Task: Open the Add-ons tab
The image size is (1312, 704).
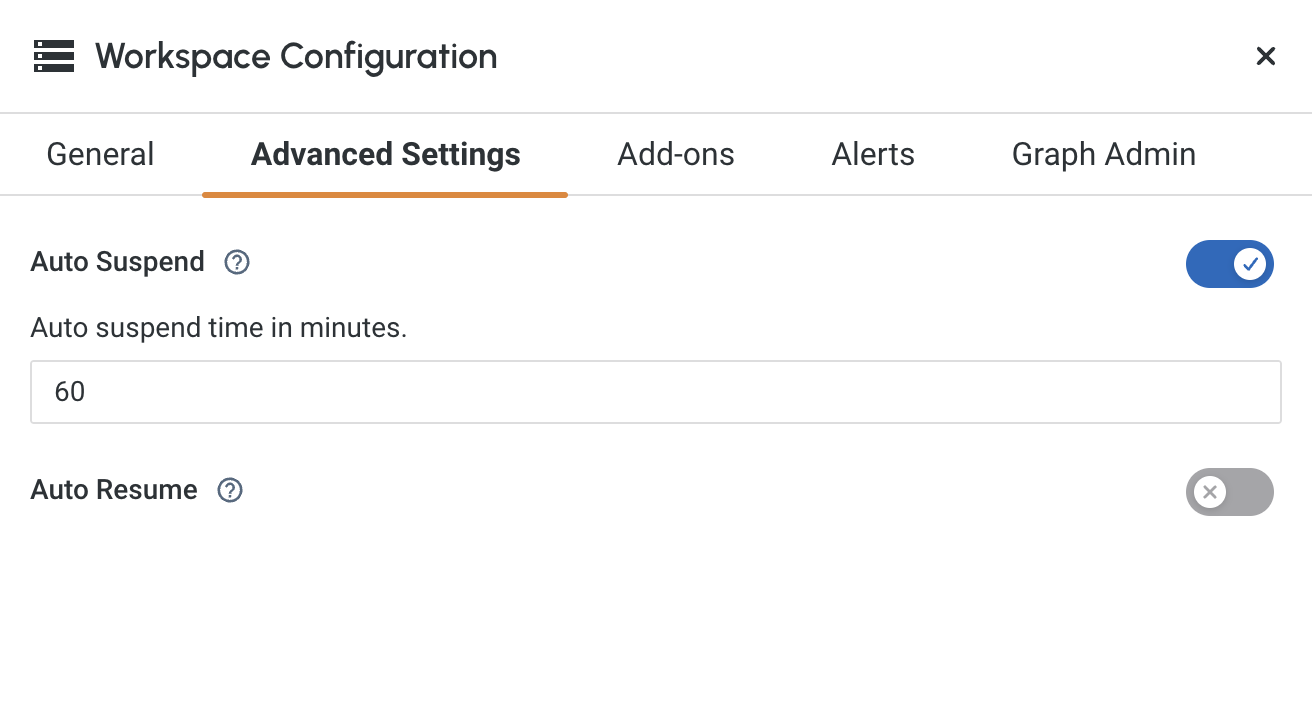Action: pos(675,154)
